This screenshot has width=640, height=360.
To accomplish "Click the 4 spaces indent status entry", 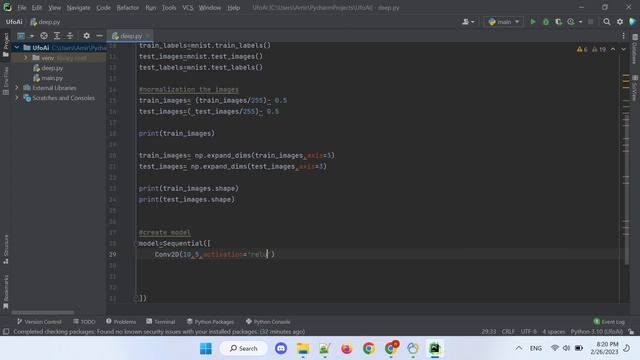I will [553, 331].
